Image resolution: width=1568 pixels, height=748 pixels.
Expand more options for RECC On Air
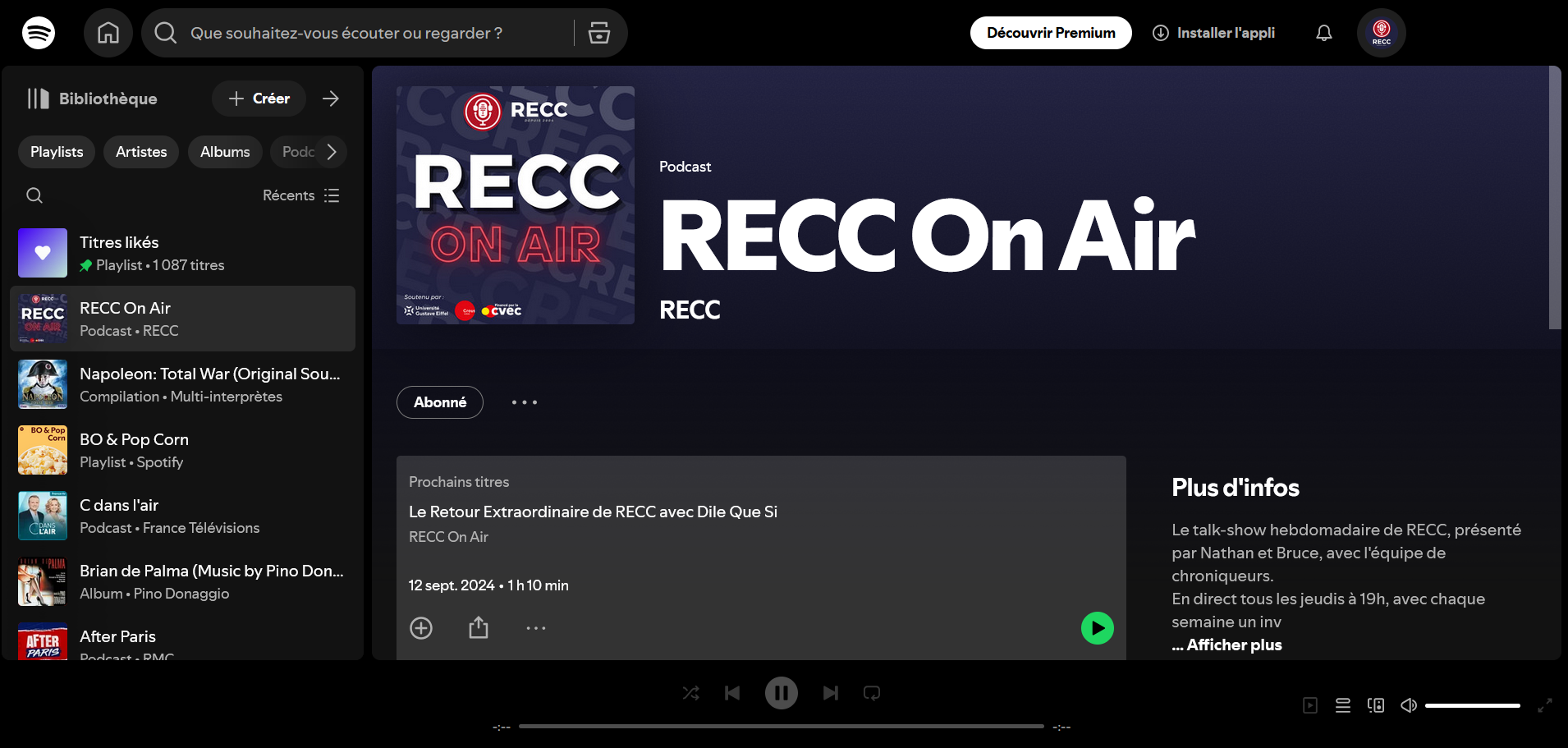(524, 402)
